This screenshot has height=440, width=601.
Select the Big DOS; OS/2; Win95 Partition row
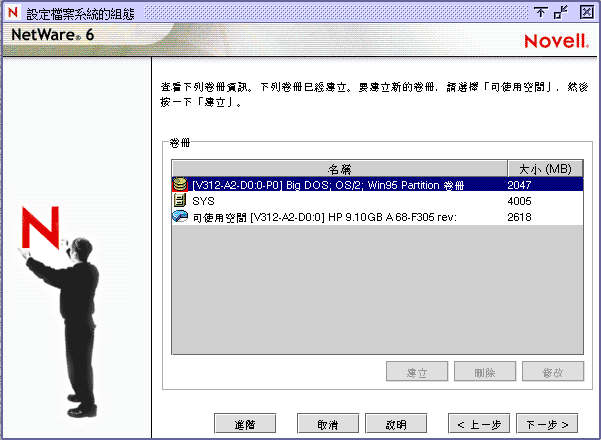tap(378, 185)
